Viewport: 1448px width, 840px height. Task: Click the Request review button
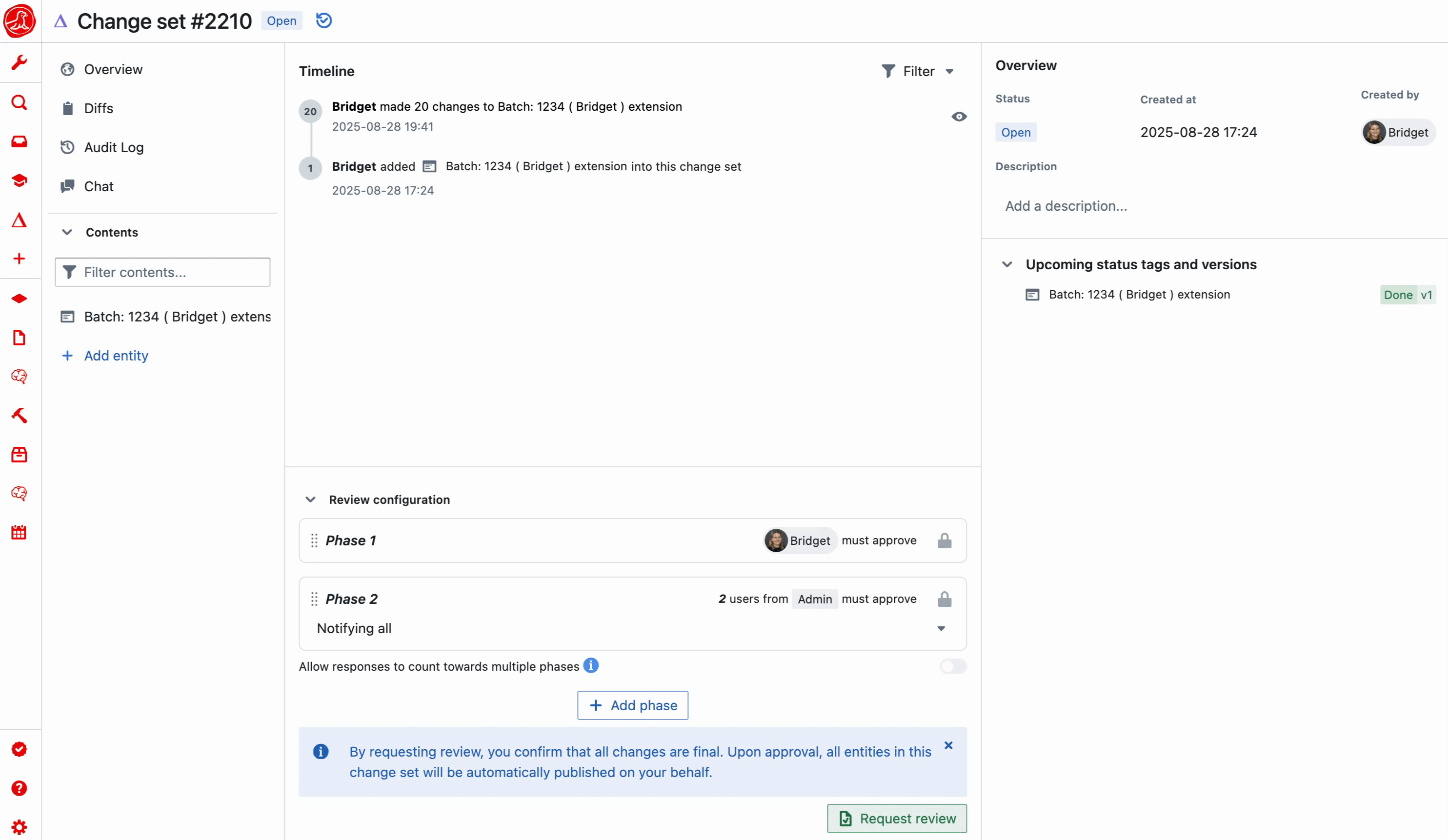pyautogui.click(x=896, y=818)
